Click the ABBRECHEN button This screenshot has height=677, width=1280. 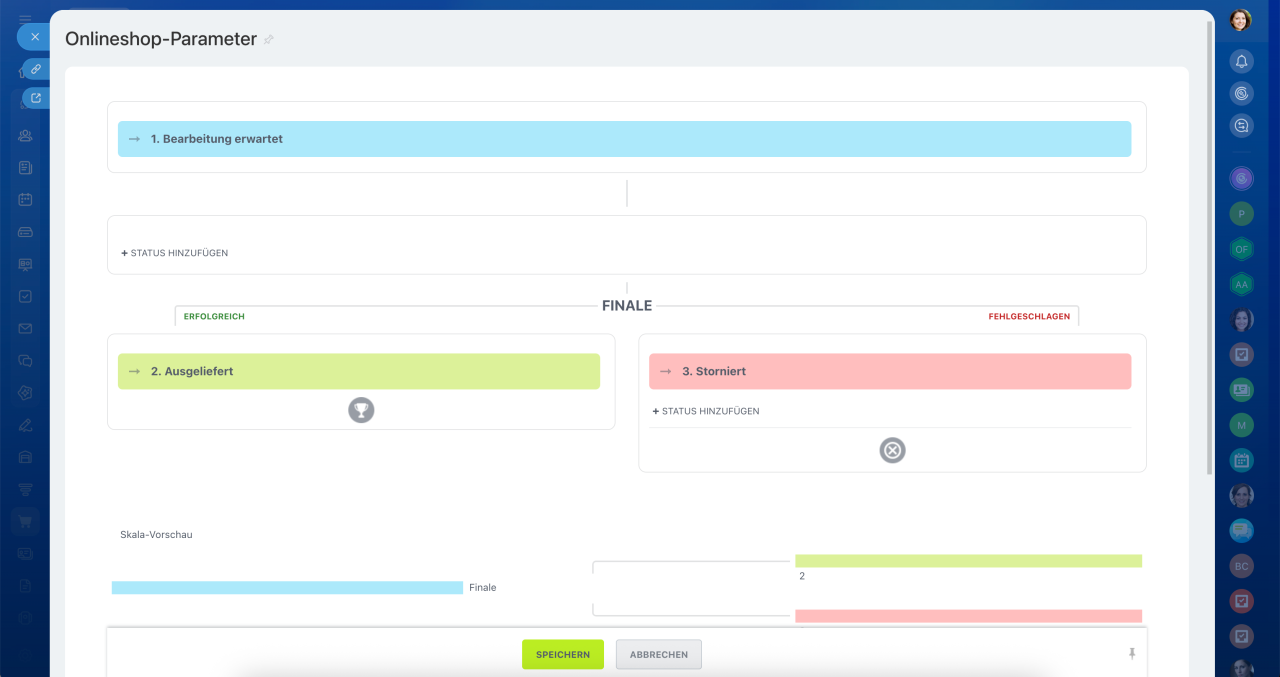coord(659,655)
